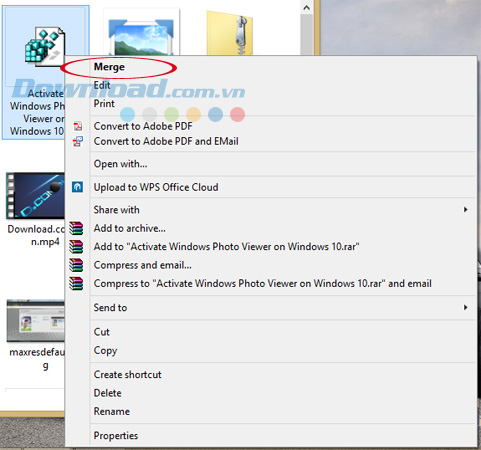Expand the Share with submenu arrow
Viewport: 481px width, 450px height.
click(x=466, y=210)
